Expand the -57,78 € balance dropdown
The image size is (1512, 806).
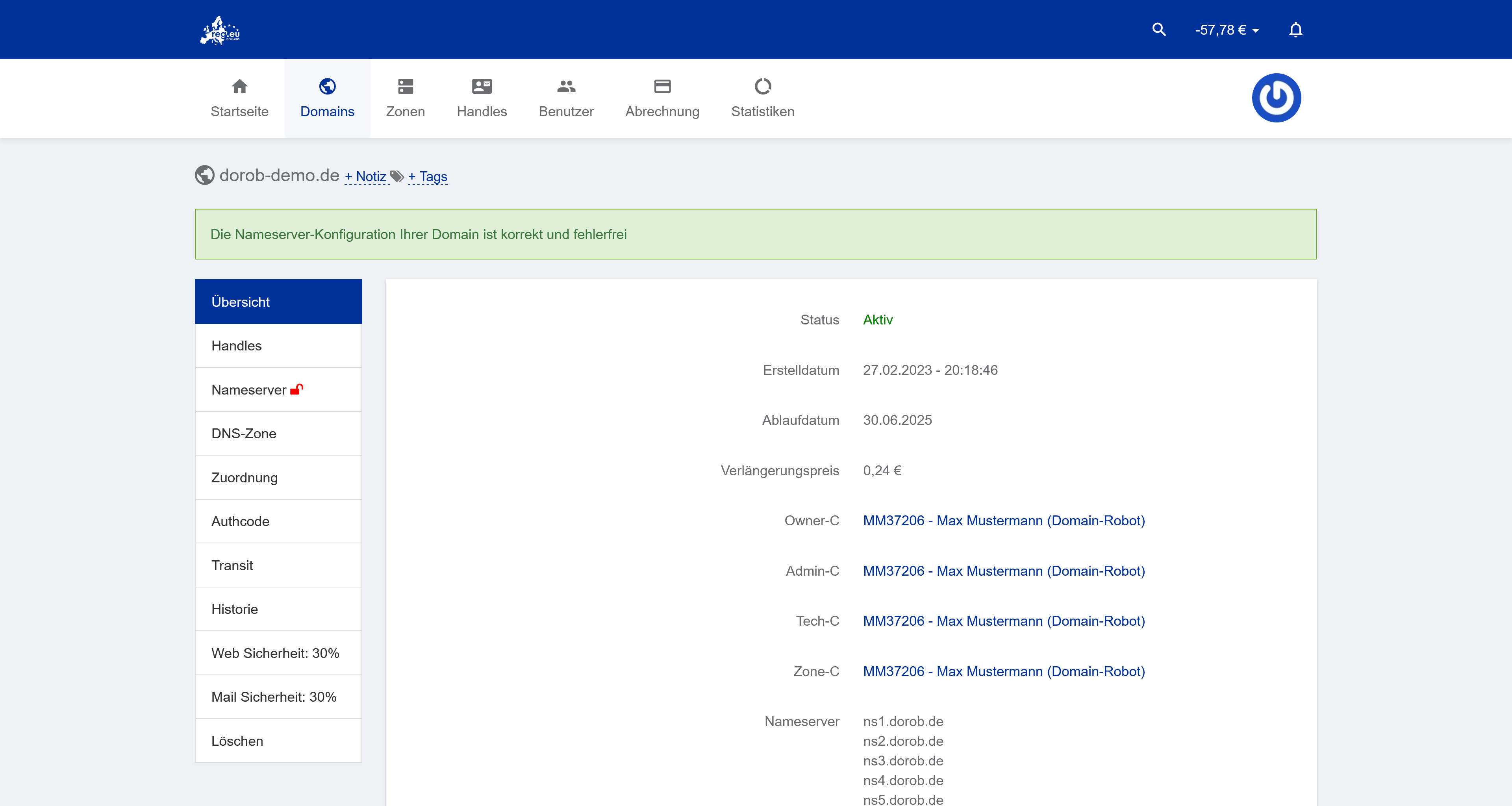click(1227, 31)
